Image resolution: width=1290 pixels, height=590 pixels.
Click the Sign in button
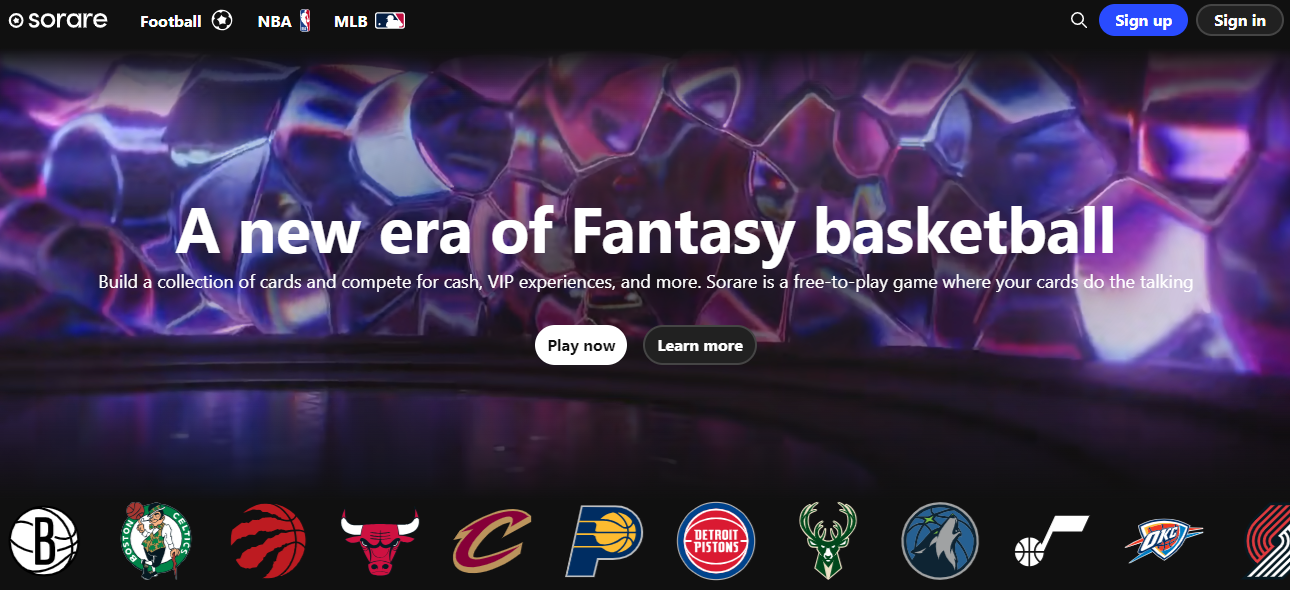pos(1240,20)
